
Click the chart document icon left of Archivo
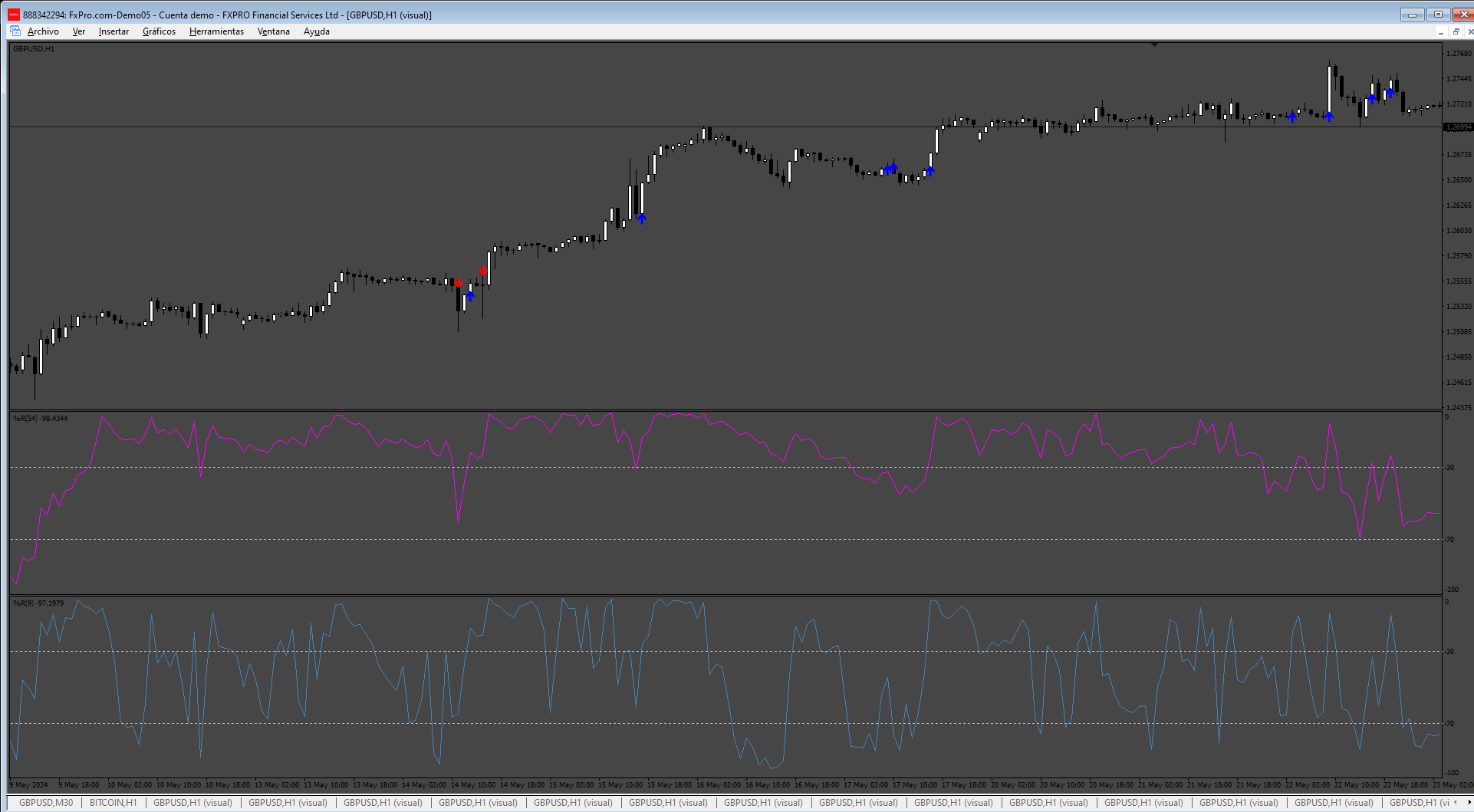(15, 31)
